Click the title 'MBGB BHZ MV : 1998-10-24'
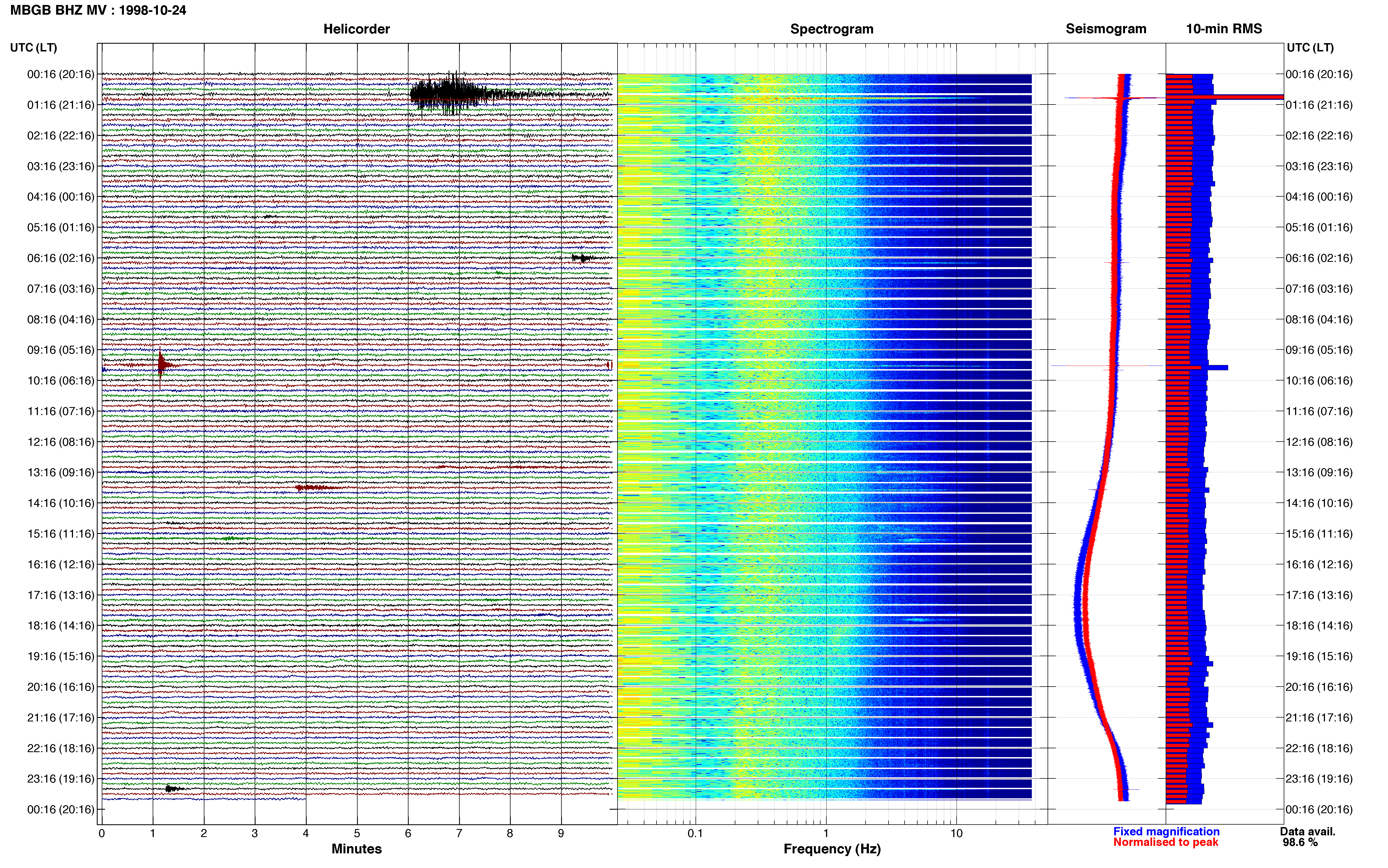This screenshot has height=868, width=1388. (x=98, y=10)
